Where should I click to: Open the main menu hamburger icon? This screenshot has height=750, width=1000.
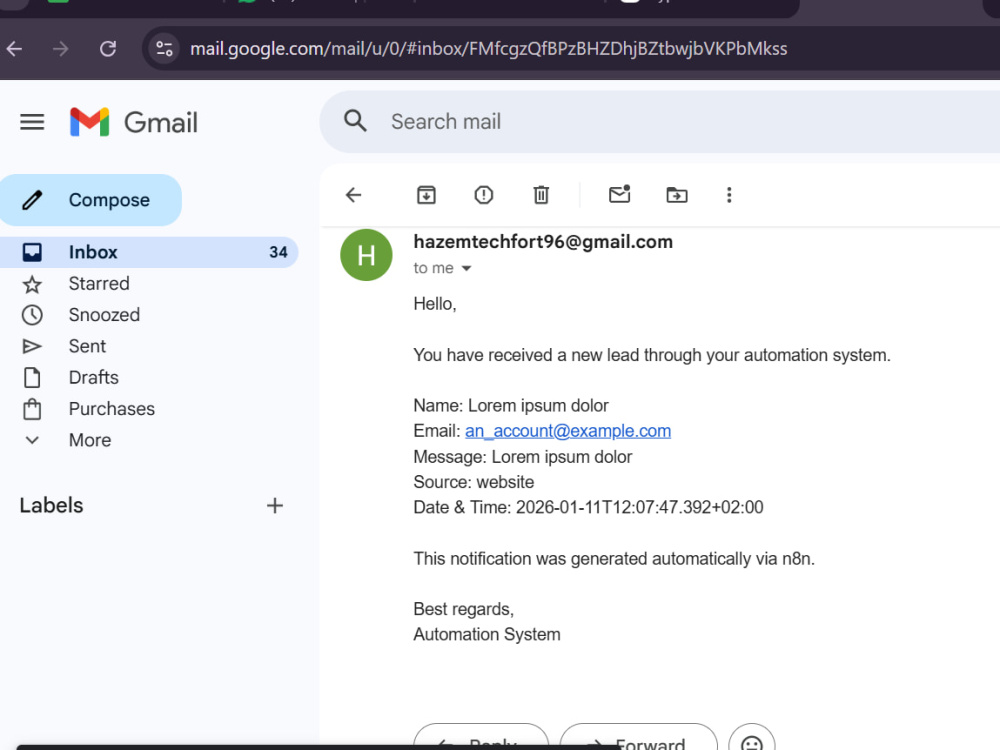point(32,122)
